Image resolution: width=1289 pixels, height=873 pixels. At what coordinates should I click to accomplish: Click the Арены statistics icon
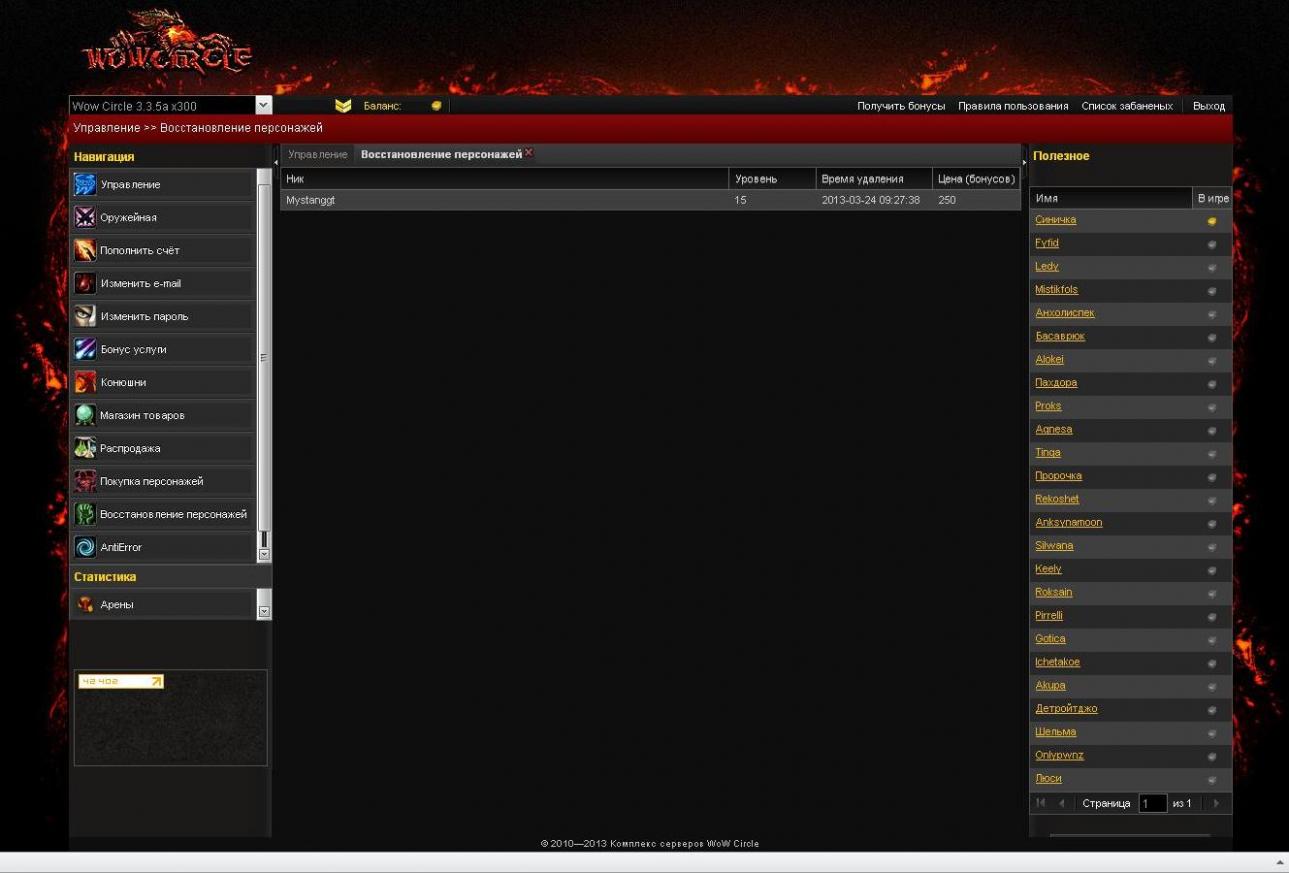[x=85, y=605]
